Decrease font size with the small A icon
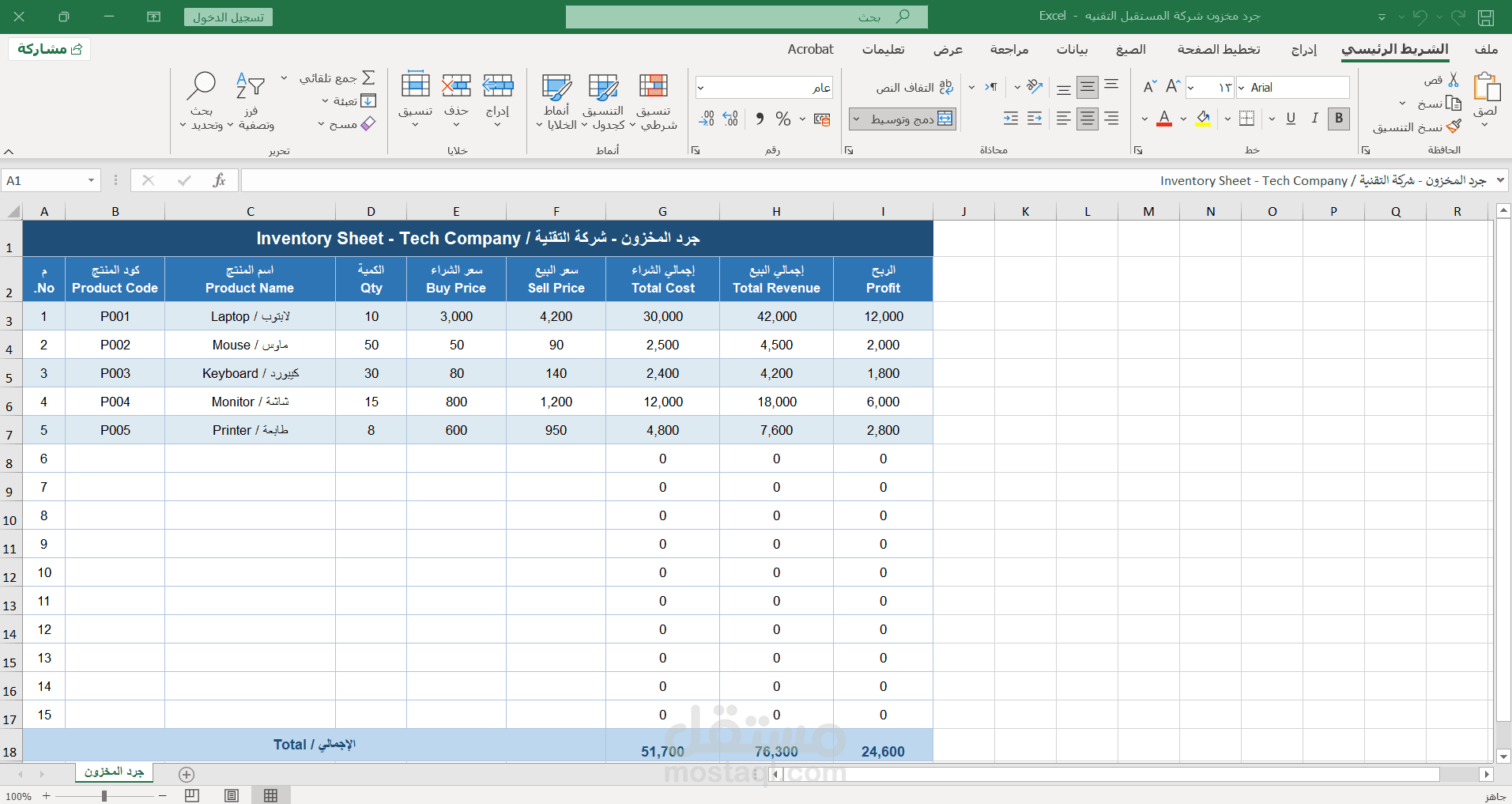Image resolution: width=1512 pixels, height=804 pixels. 1150,86
